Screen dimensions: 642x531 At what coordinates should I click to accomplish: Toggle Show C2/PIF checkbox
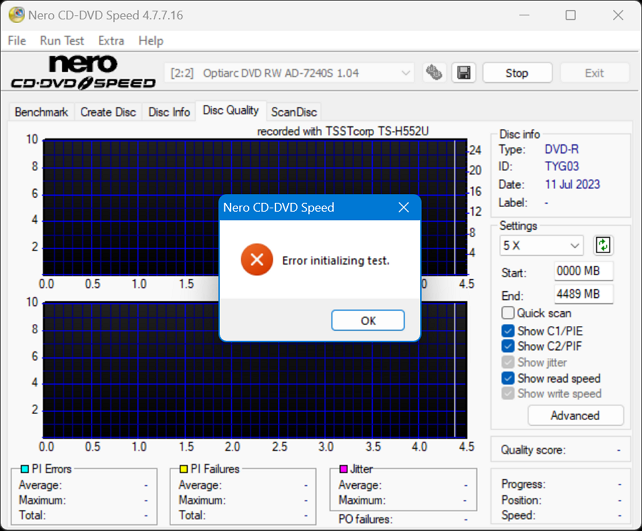click(508, 346)
